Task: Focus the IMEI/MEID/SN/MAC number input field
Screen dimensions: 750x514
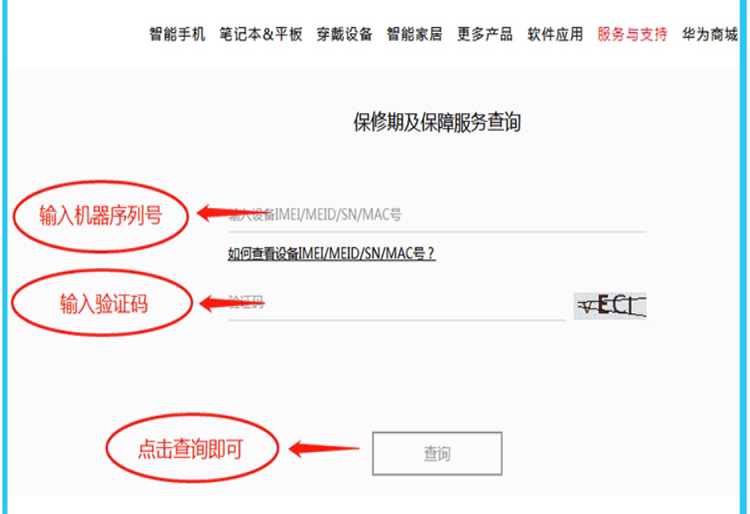Action: tap(437, 215)
